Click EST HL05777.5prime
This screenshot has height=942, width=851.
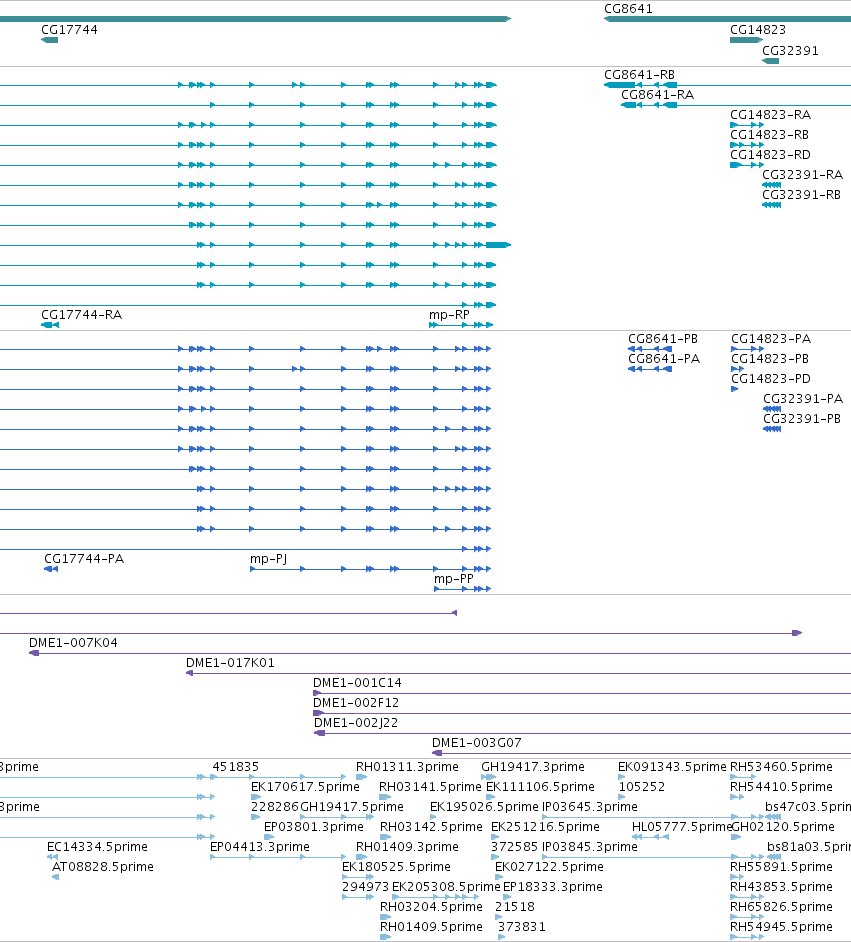tap(682, 827)
